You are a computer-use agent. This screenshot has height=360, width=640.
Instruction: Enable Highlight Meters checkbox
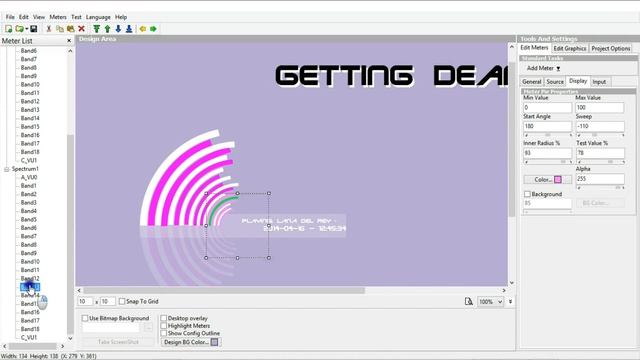tap(164, 326)
